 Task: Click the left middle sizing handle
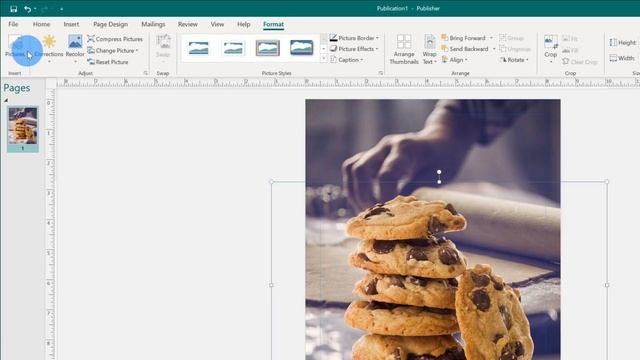[271, 285]
